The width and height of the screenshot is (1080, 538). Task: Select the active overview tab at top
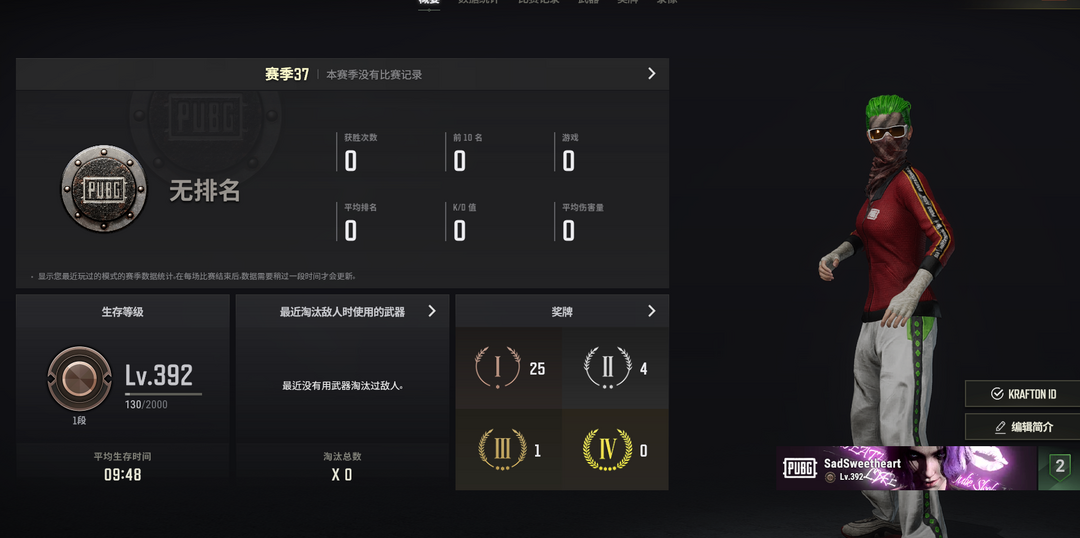click(428, 3)
